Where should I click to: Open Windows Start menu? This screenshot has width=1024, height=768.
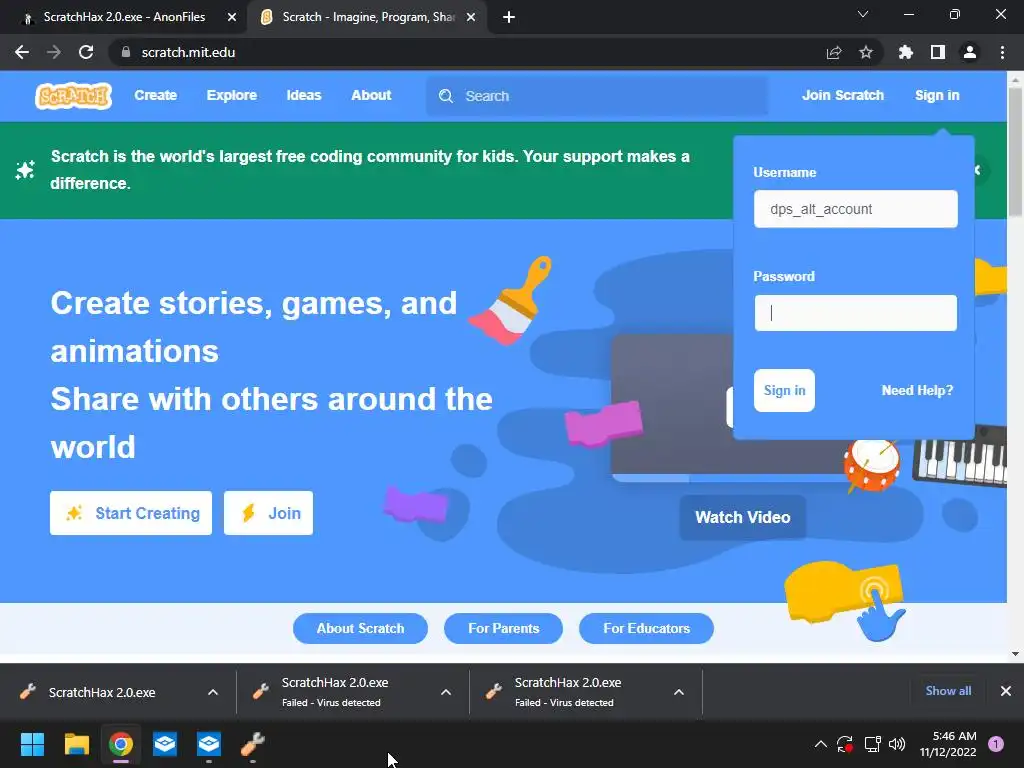click(x=32, y=744)
